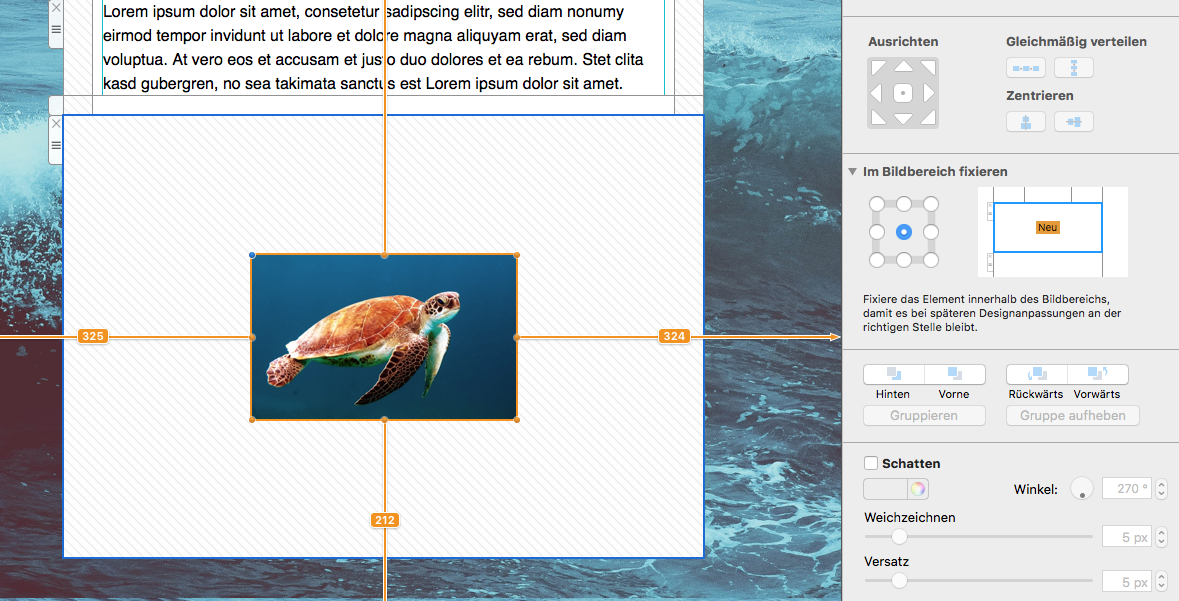The width and height of the screenshot is (1179, 601).
Task: Click the 212 bottom distance label
Action: coord(384,520)
